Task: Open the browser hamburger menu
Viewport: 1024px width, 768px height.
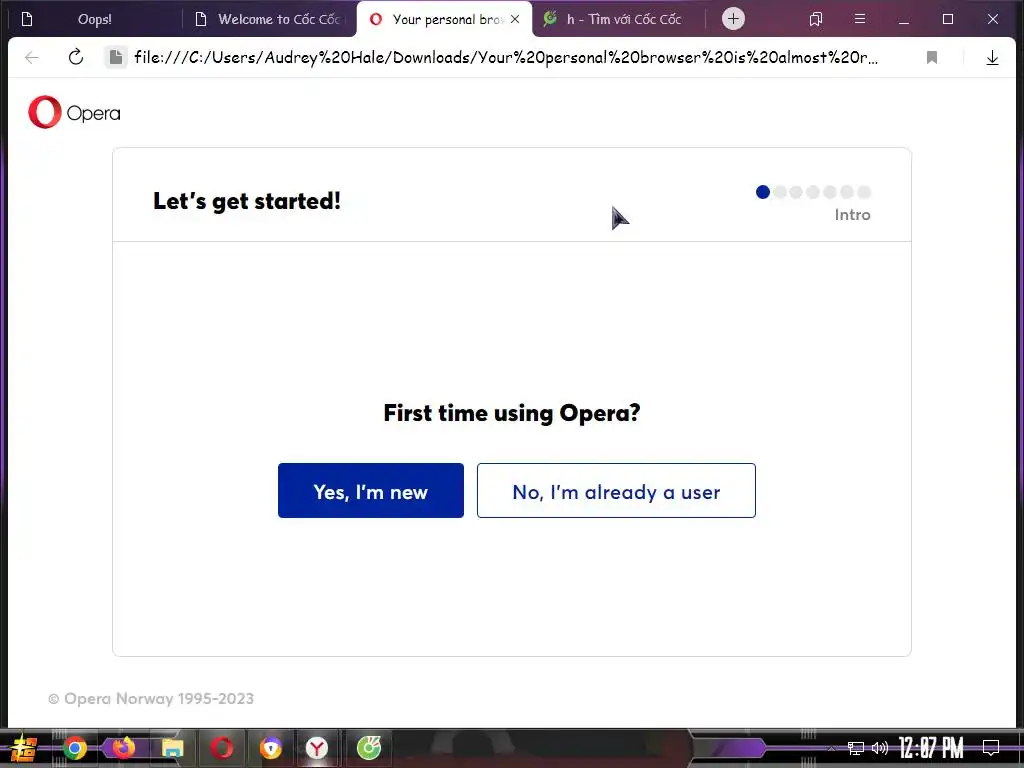Action: pyautogui.click(x=859, y=19)
